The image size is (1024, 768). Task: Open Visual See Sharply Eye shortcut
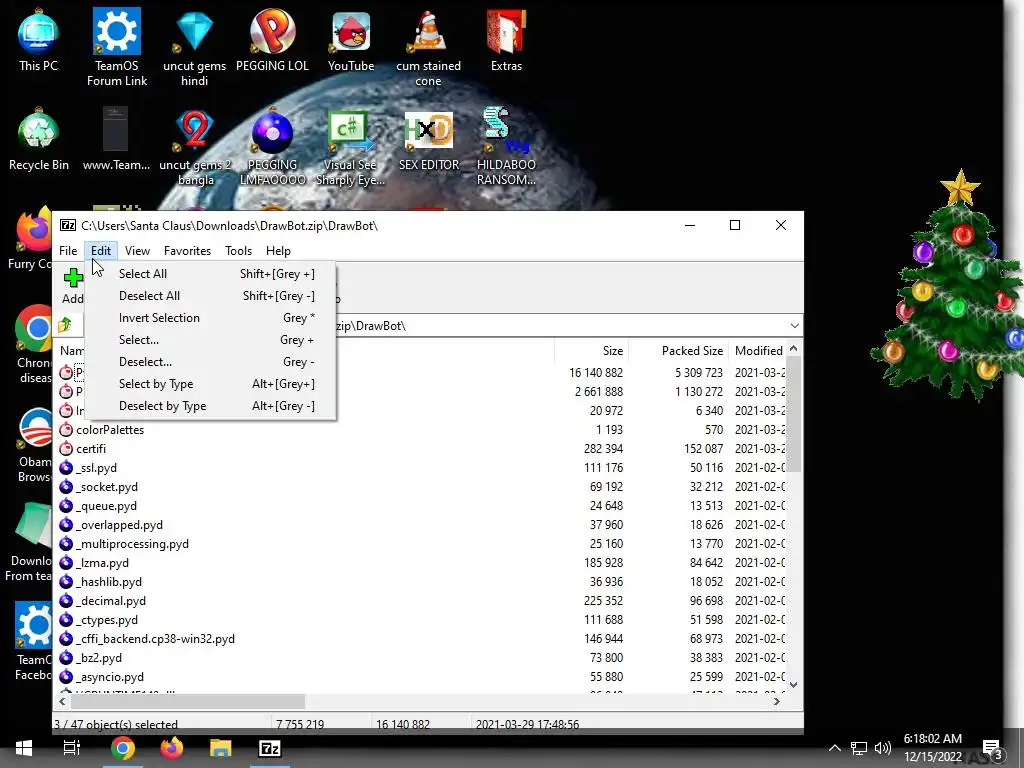(x=350, y=148)
